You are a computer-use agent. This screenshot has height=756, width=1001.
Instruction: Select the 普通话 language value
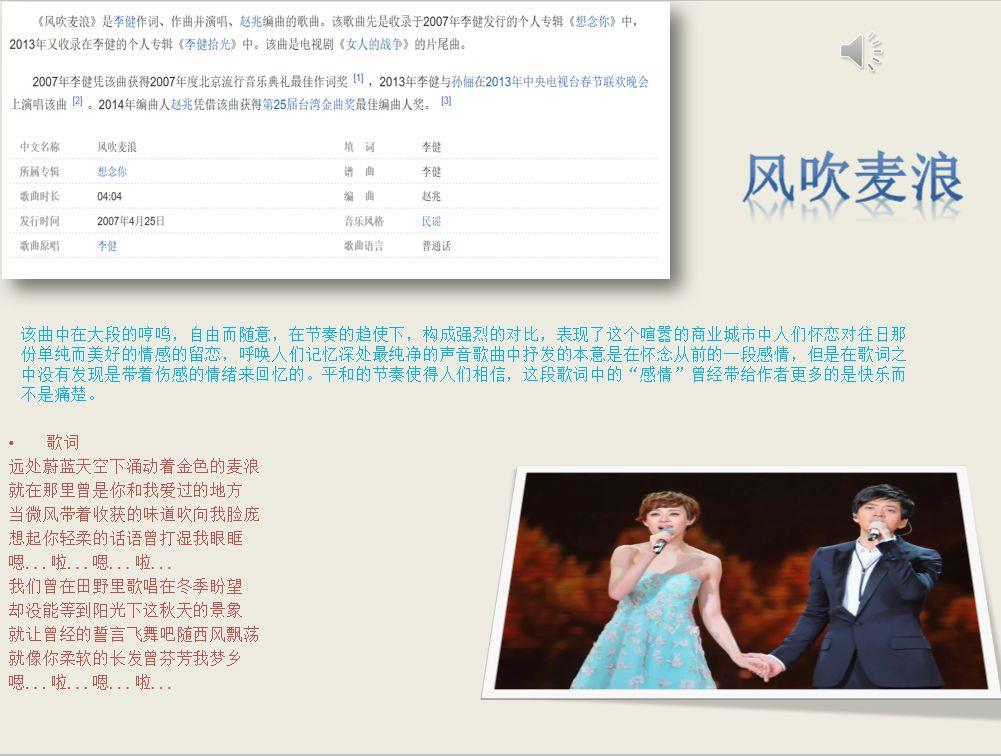click(x=436, y=246)
